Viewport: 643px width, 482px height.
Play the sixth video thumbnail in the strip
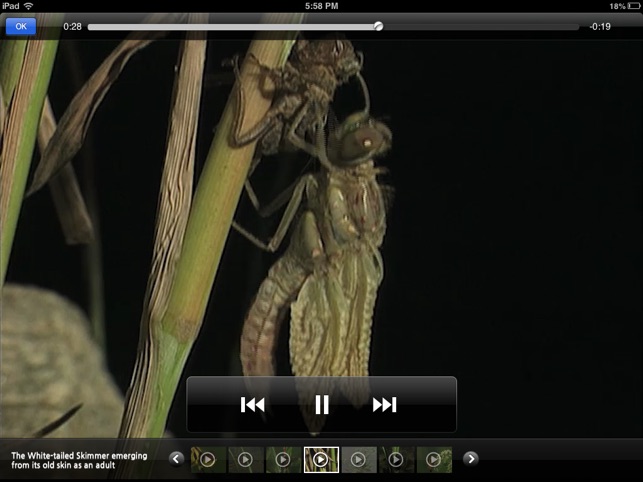(x=397, y=459)
